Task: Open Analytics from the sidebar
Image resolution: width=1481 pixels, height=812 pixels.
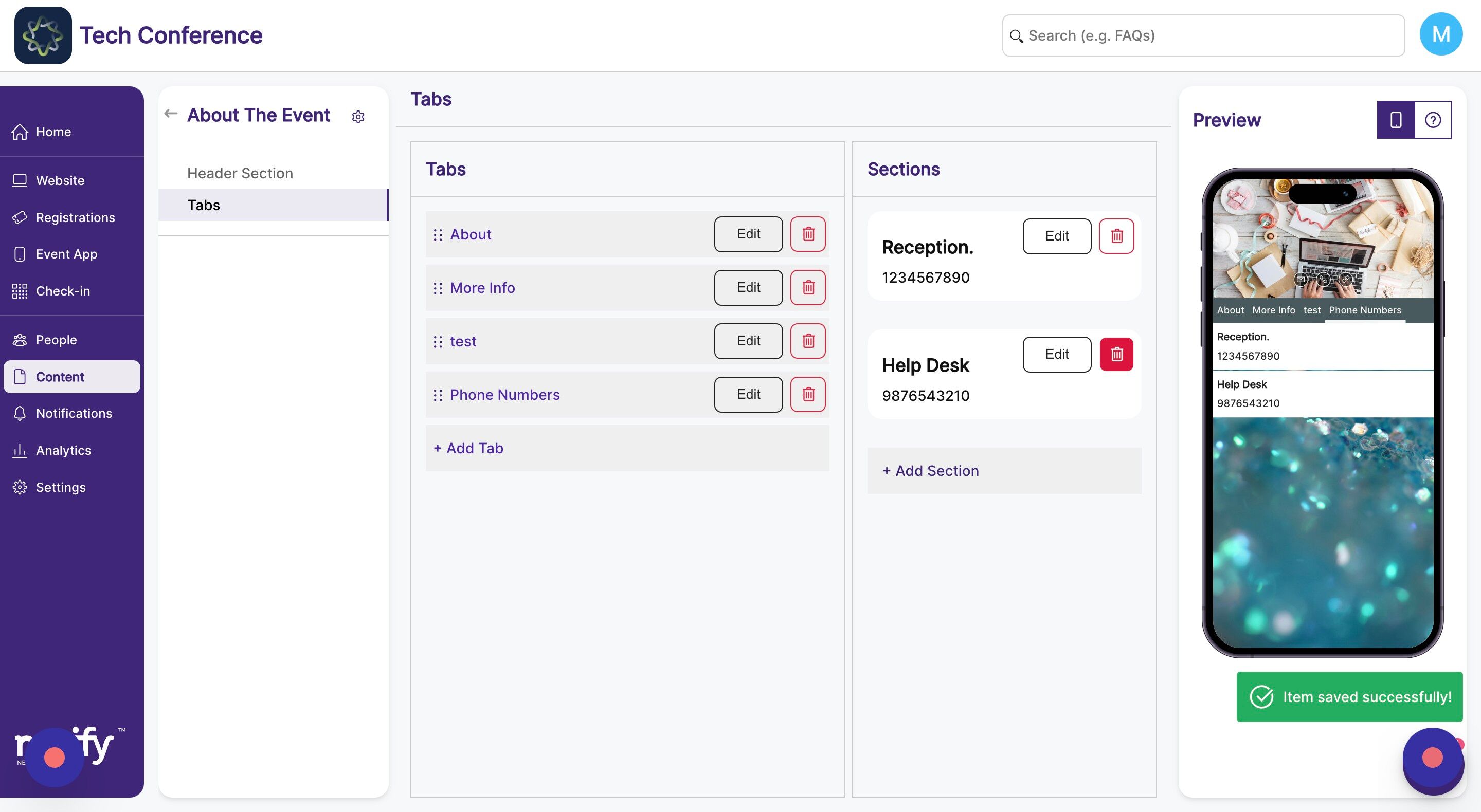Action: tap(63, 450)
